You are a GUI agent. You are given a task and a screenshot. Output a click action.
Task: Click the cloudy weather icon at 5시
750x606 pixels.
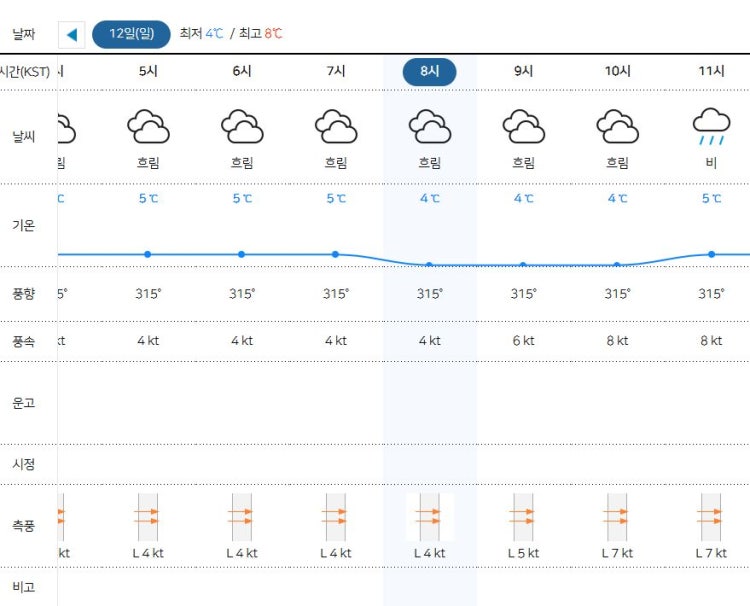click(148, 127)
